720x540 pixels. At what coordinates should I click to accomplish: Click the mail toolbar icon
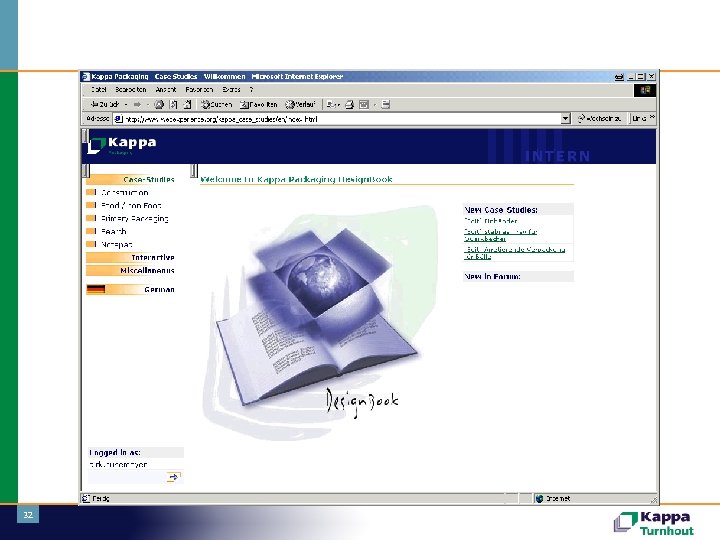[x=333, y=105]
